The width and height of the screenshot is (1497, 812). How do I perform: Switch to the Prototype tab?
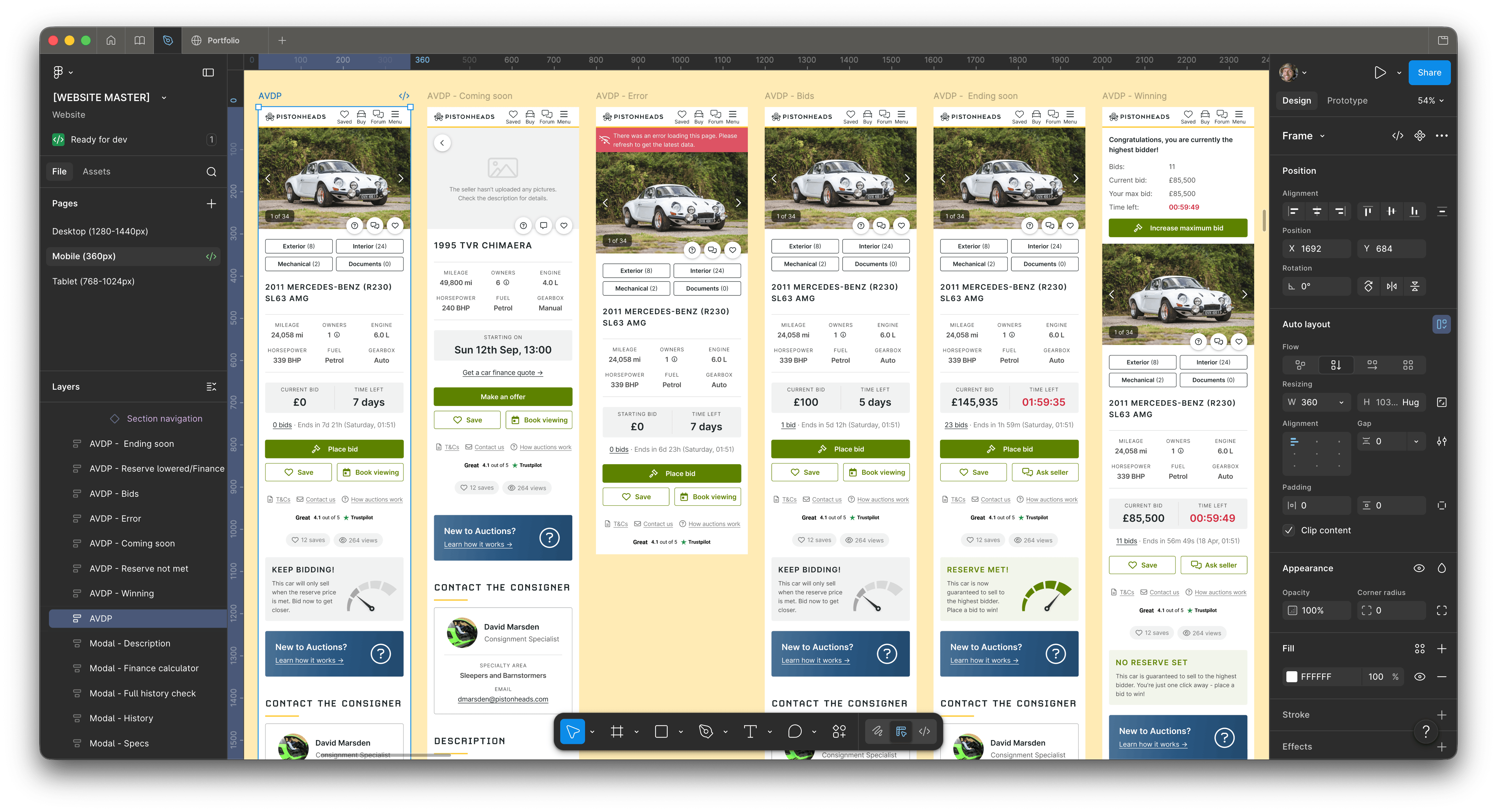pos(1347,101)
